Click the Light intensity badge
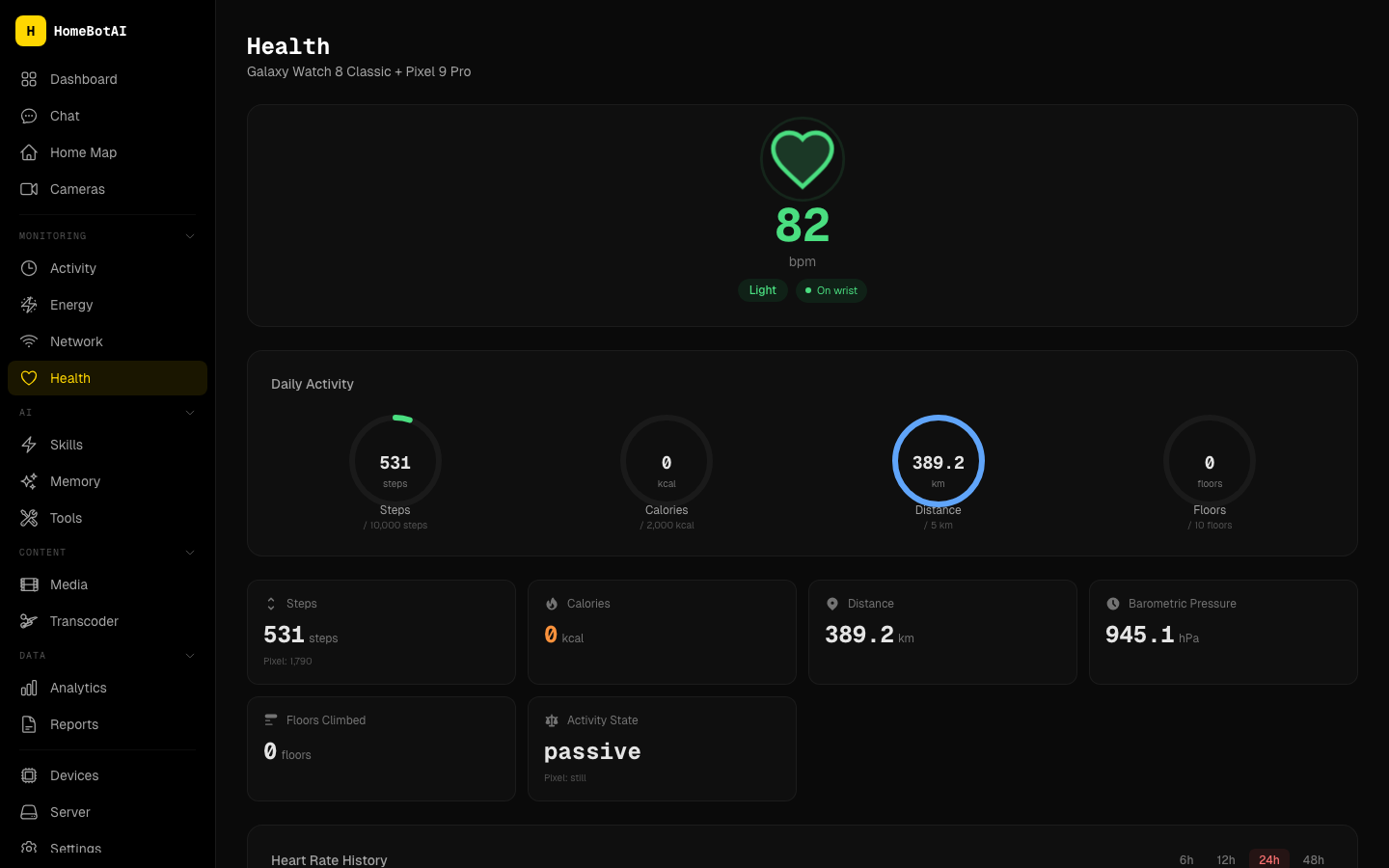The width and height of the screenshot is (1389, 868). [x=762, y=290]
